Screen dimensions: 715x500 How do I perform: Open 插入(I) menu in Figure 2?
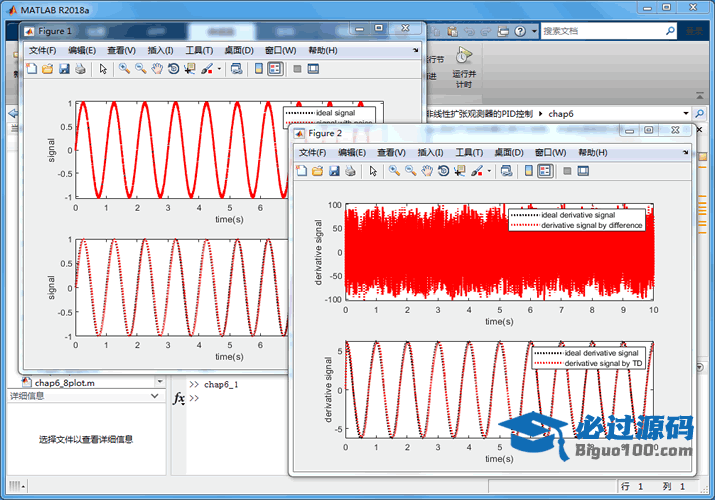tap(430, 152)
